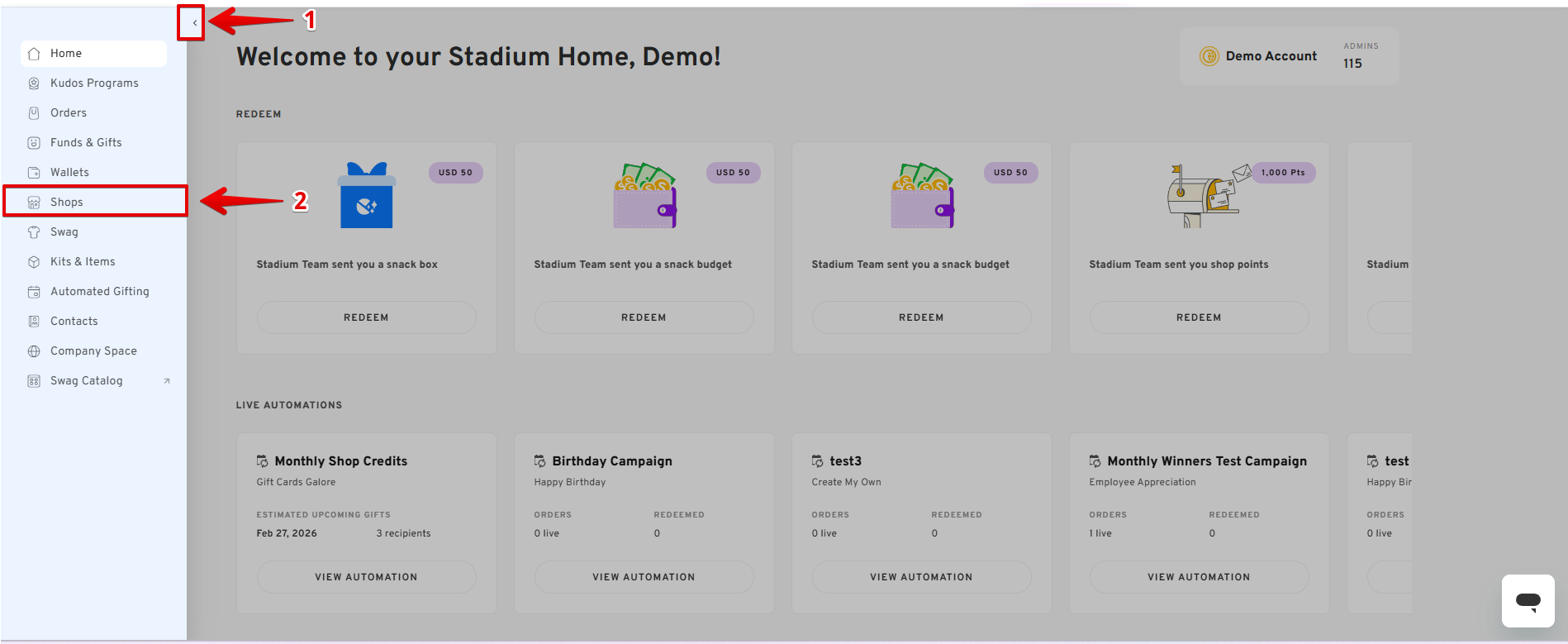View automation for Monthly Shop Credits
This screenshot has width=1568, height=644.
point(366,577)
